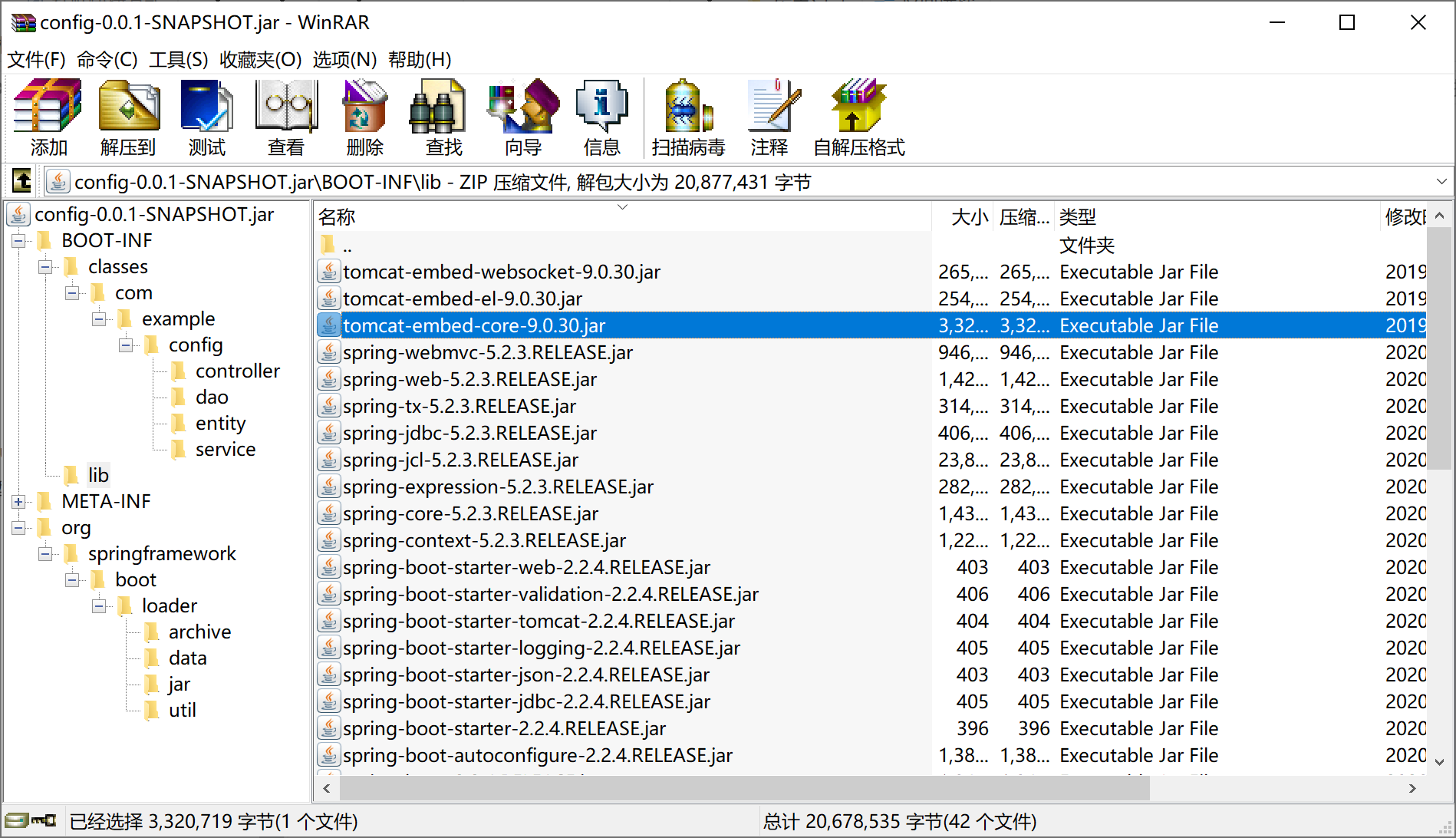The image size is (1456, 838).
Task: Click the horizontal scrollbar right arrow
Action: click(x=1412, y=788)
